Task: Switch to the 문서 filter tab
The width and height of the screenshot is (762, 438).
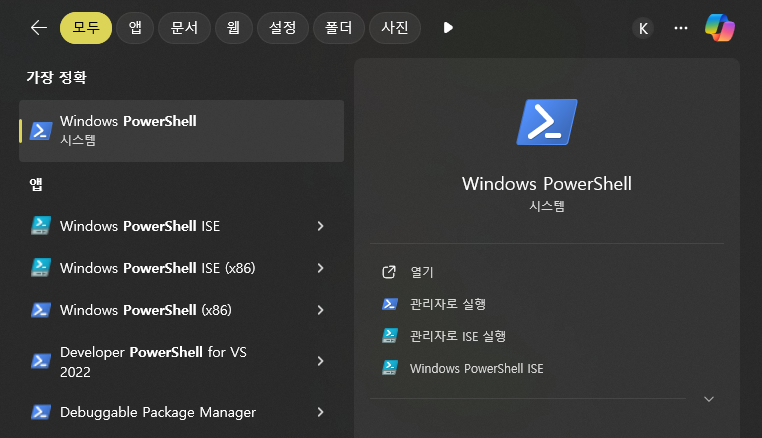Action: pyautogui.click(x=184, y=28)
